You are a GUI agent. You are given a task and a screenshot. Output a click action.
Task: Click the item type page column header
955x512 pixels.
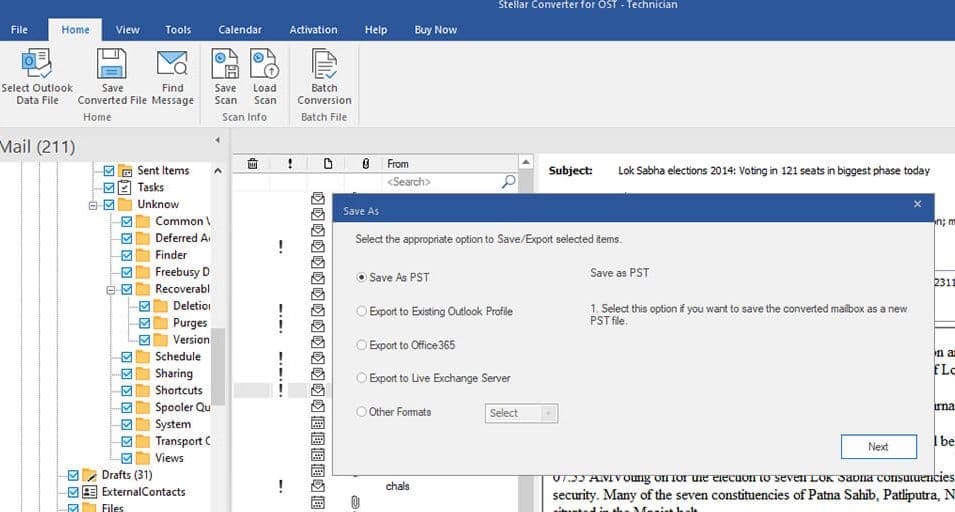pyautogui.click(x=328, y=164)
